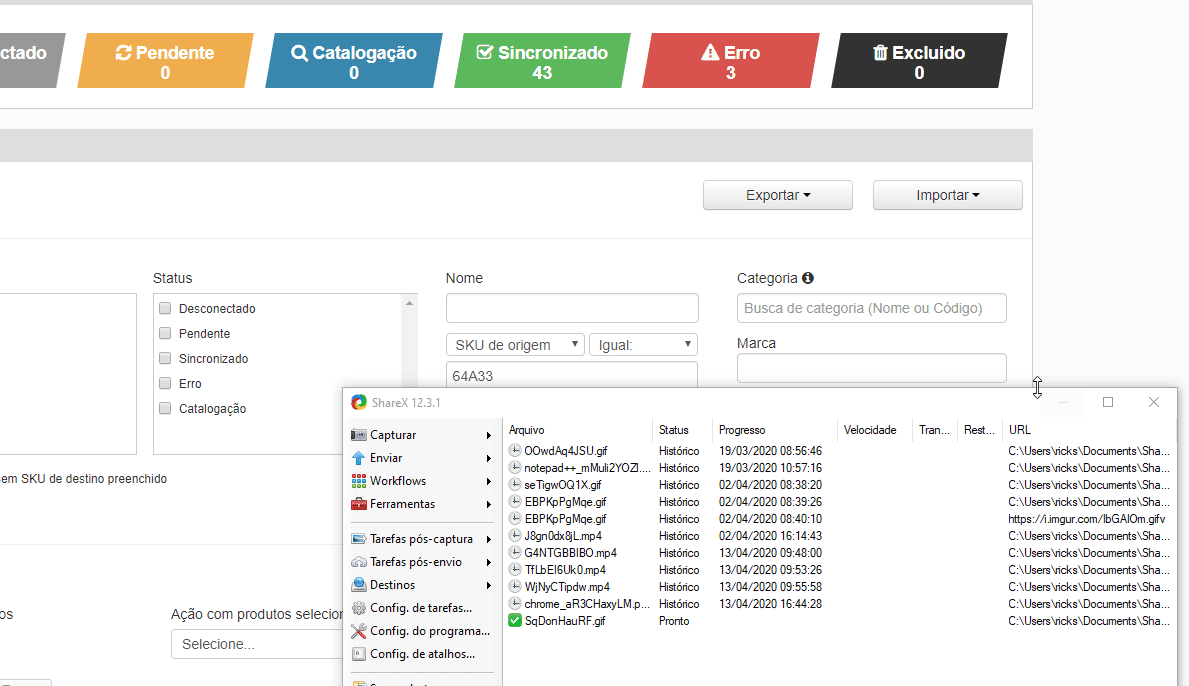Click the Destinos globe icon
The height and width of the screenshot is (686, 1189).
click(x=359, y=585)
